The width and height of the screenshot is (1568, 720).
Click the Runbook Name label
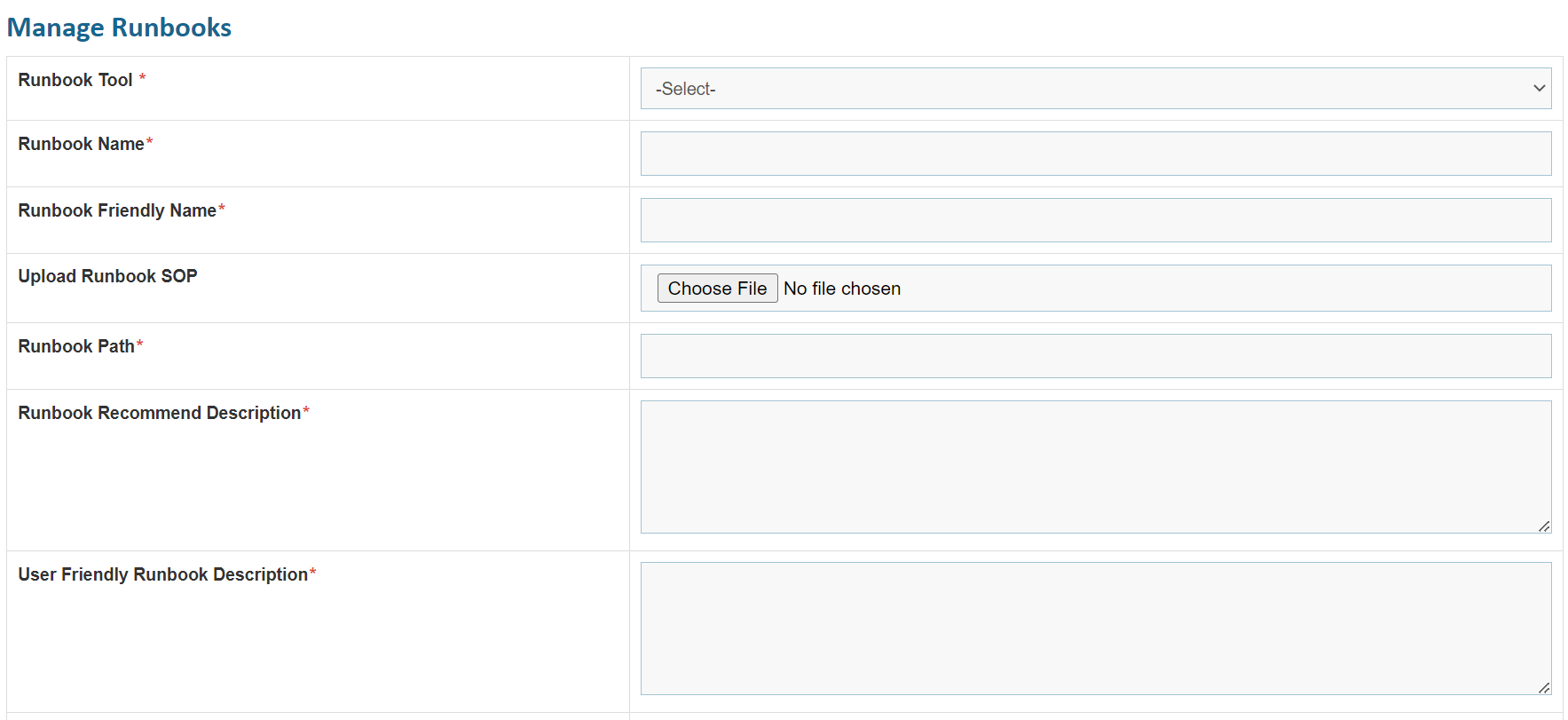(81, 144)
